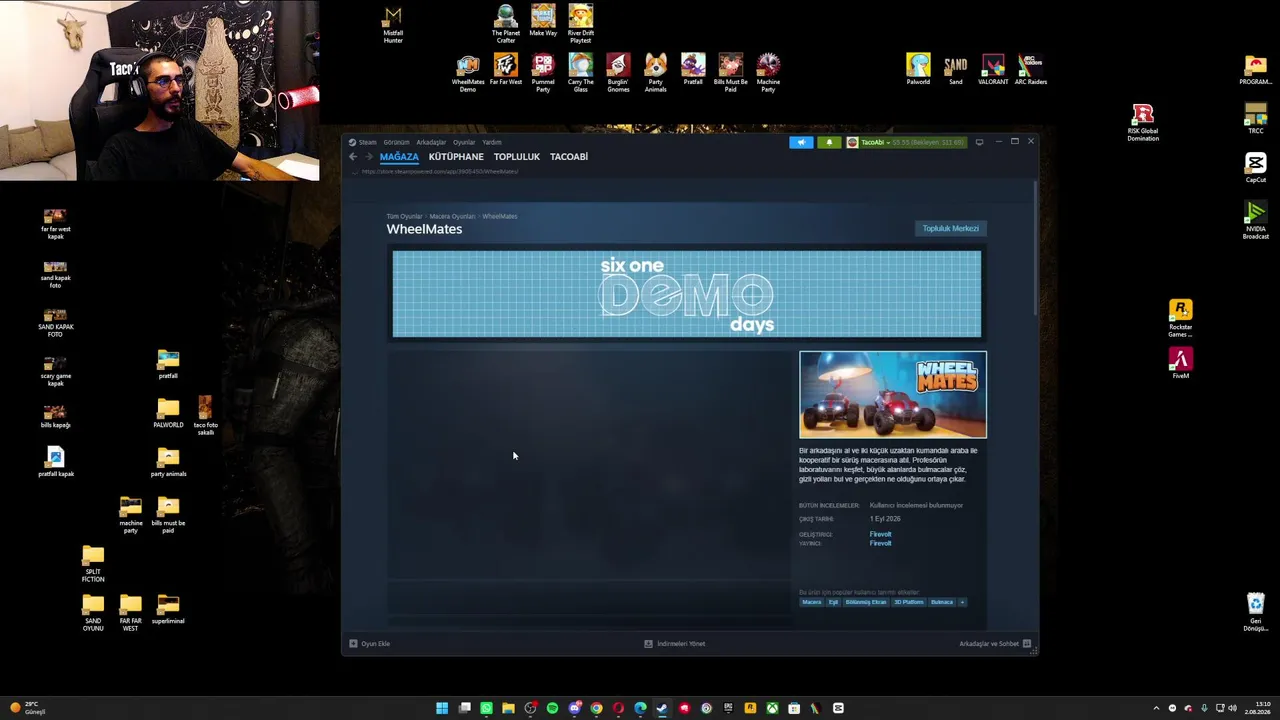1280x720 pixels.
Task: Open the Görünüm menu
Action: pyautogui.click(x=396, y=142)
